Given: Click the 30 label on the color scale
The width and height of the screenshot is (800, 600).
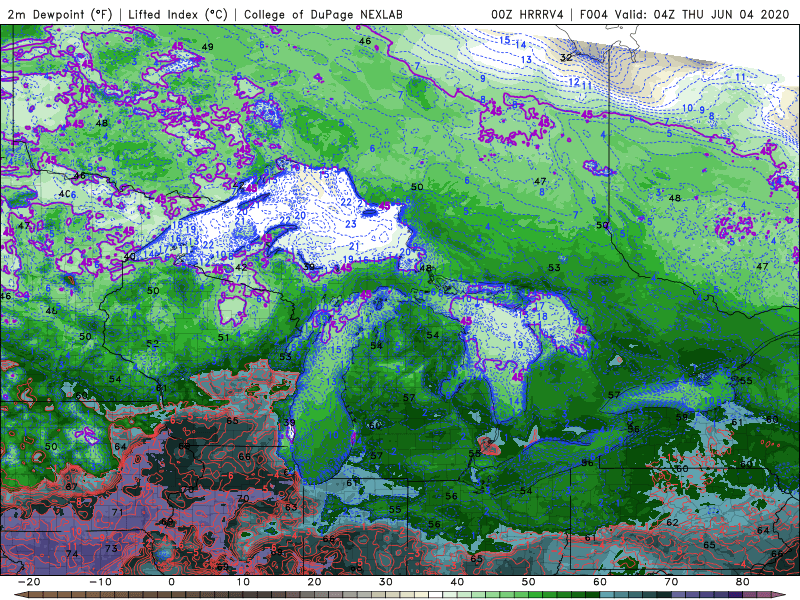Looking at the screenshot, I should (386, 582).
